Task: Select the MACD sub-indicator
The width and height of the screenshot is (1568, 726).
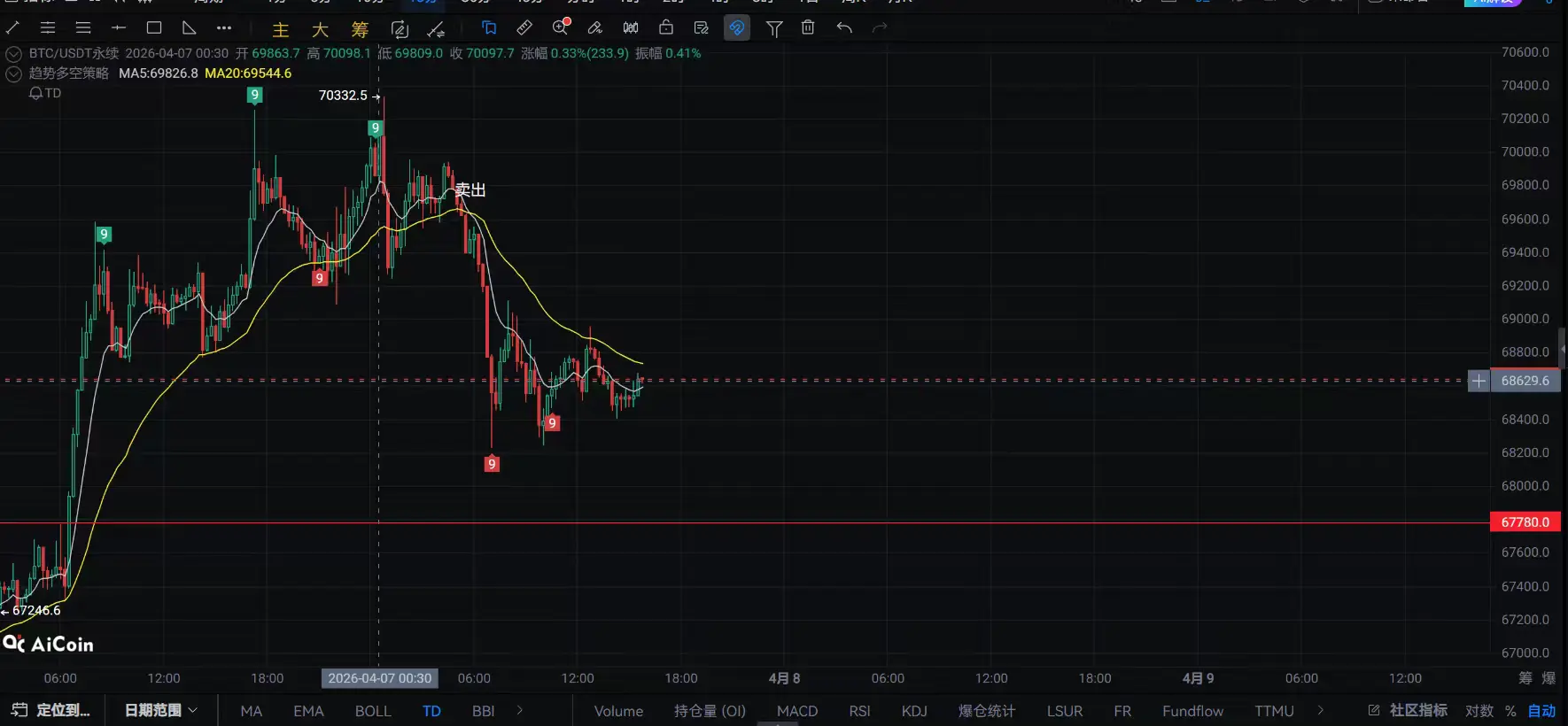Action: point(797,711)
